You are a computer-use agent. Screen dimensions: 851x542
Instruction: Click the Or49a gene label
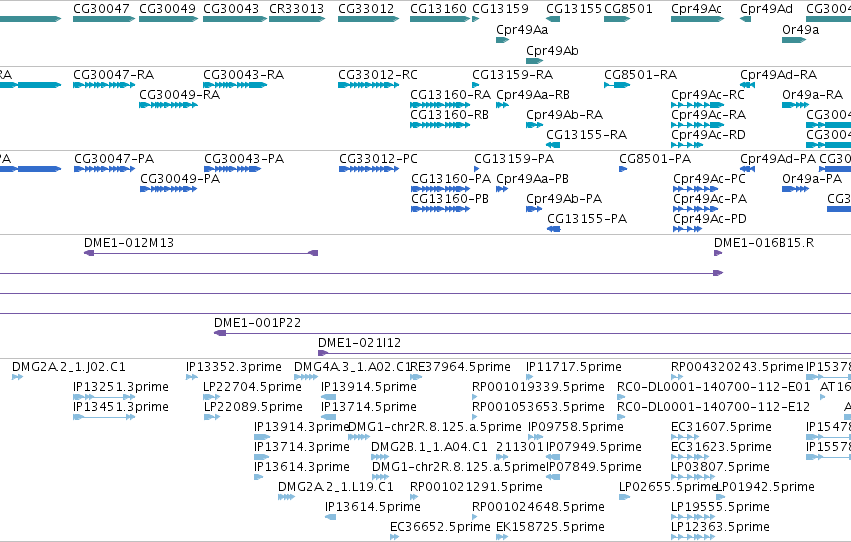tap(801, 30)
